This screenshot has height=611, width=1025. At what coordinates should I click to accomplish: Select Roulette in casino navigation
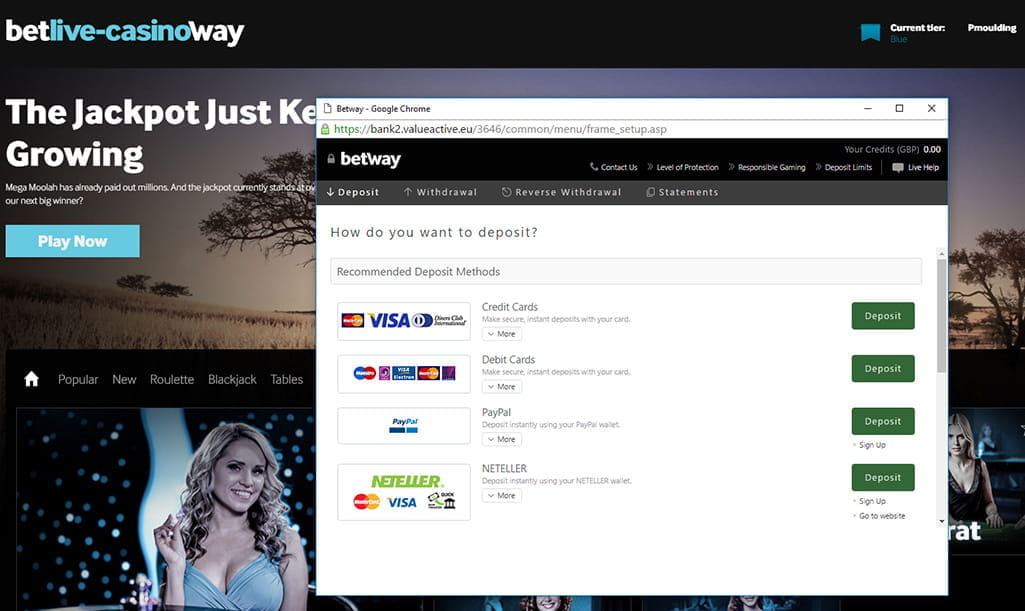172,379
